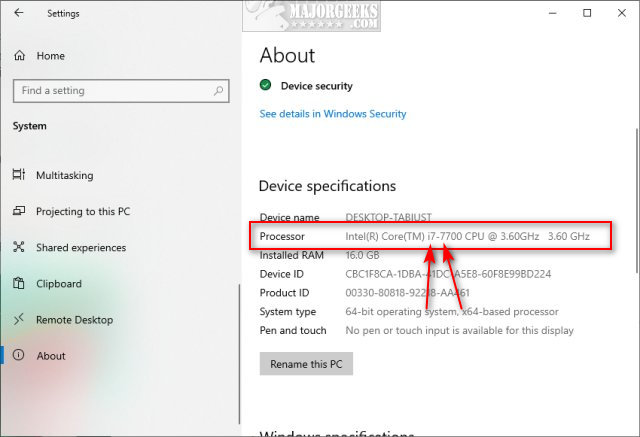Click the search magnifier icon
640x437 pixels.
pos(218,91)
